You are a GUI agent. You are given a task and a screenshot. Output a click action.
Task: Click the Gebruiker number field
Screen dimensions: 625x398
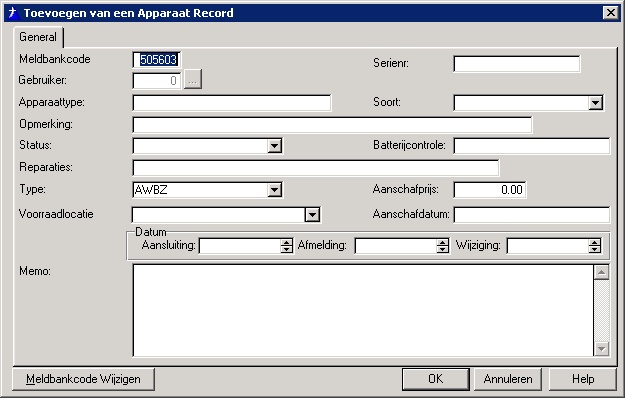click(x=157, y=81)
